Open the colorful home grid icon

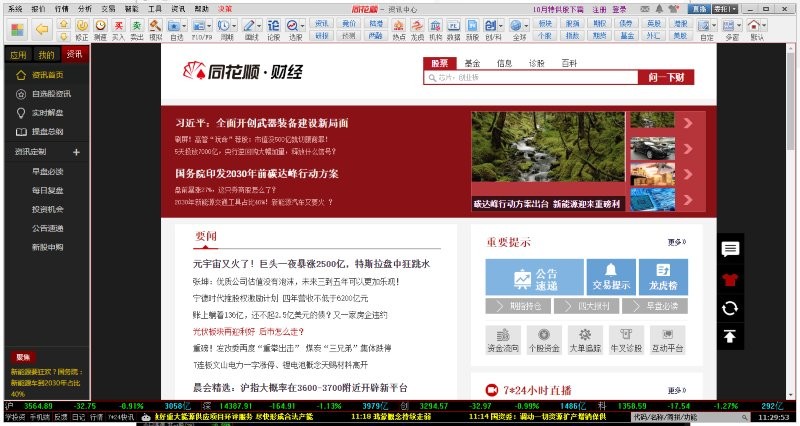[17, 30]
